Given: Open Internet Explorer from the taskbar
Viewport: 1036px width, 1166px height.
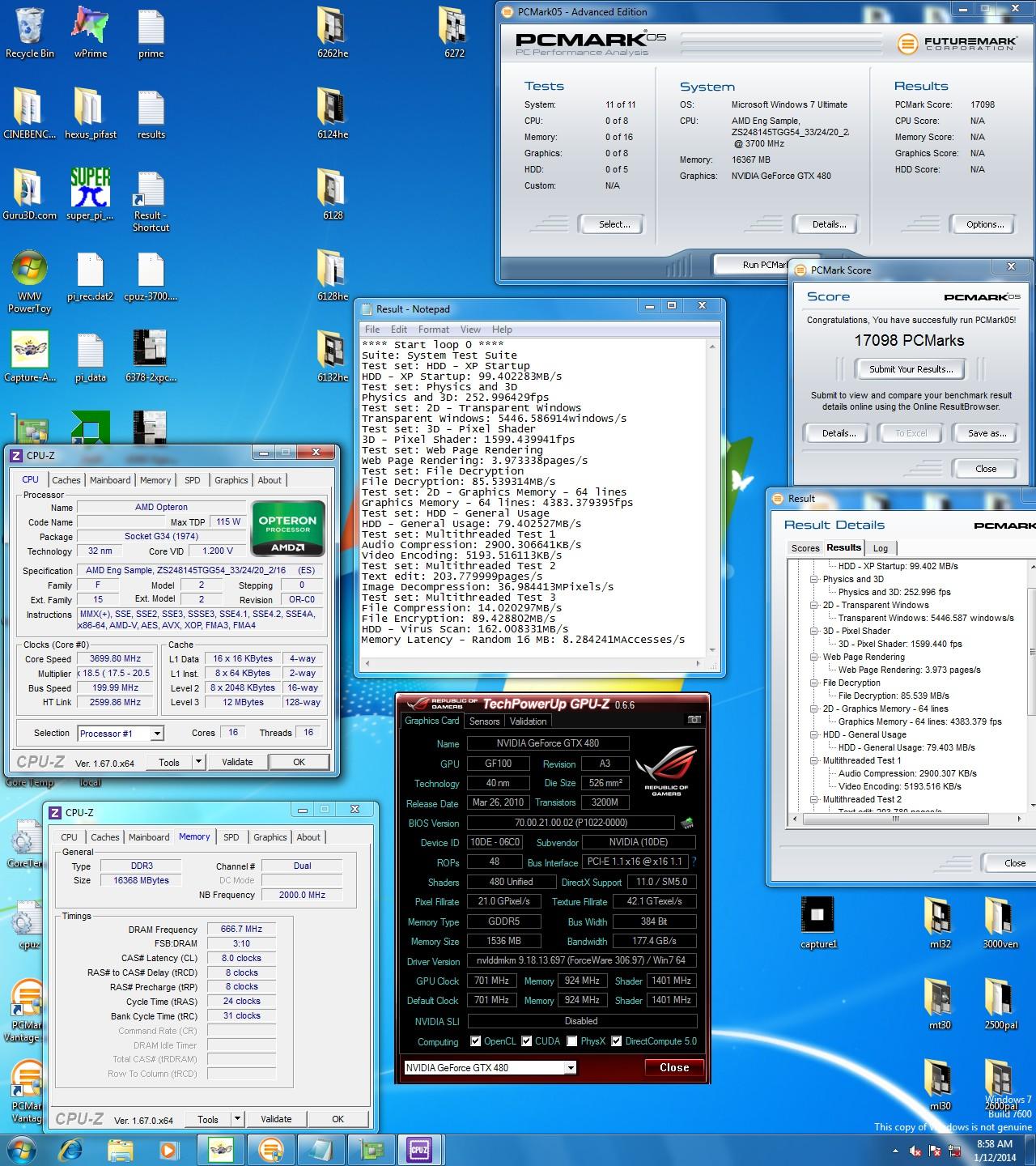Looking at the screenshot, I should [72, 1149].
